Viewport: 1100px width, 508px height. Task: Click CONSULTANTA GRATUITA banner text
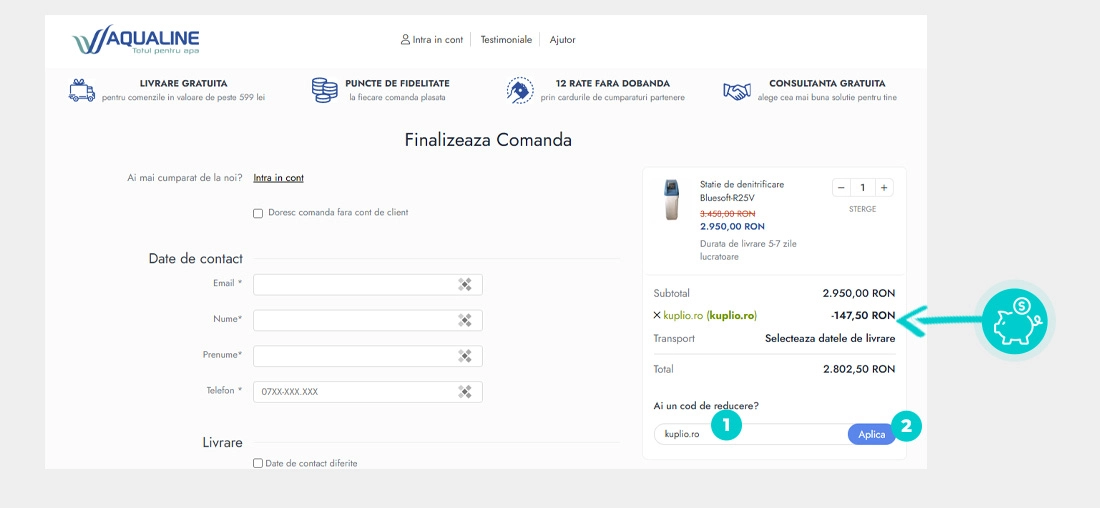tap(827, 83)
